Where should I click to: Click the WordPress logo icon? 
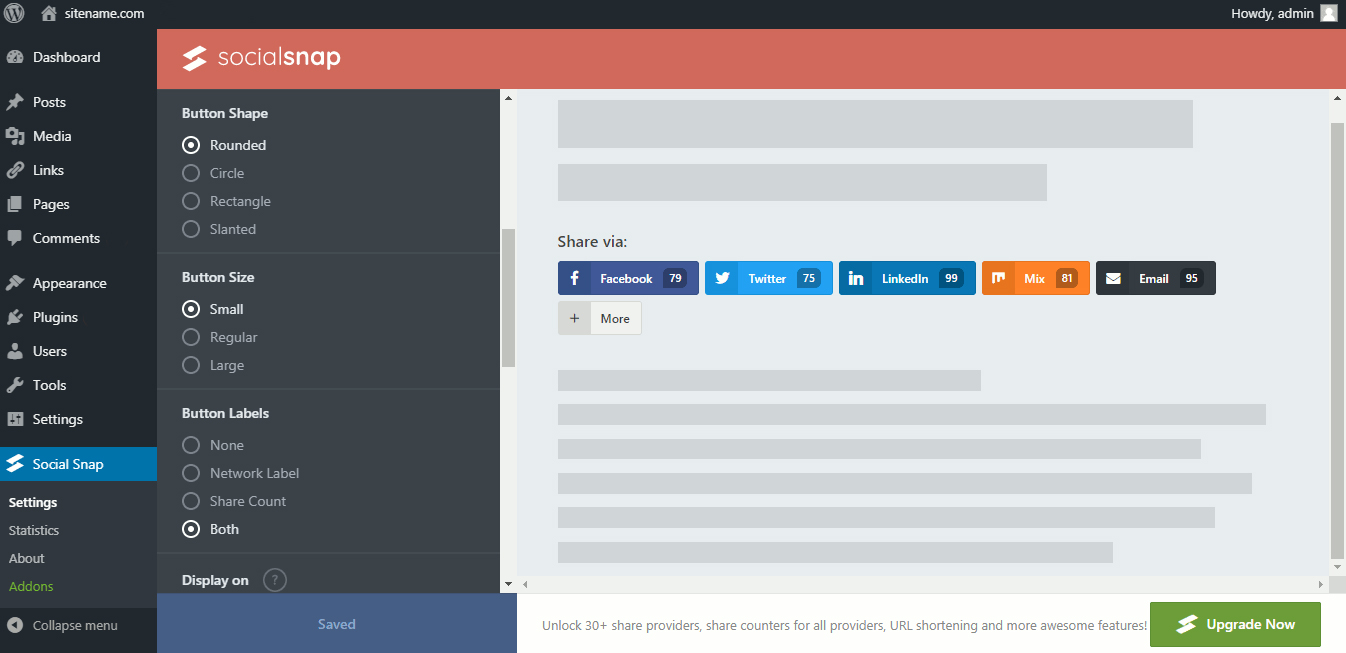(x=14, y=14)
